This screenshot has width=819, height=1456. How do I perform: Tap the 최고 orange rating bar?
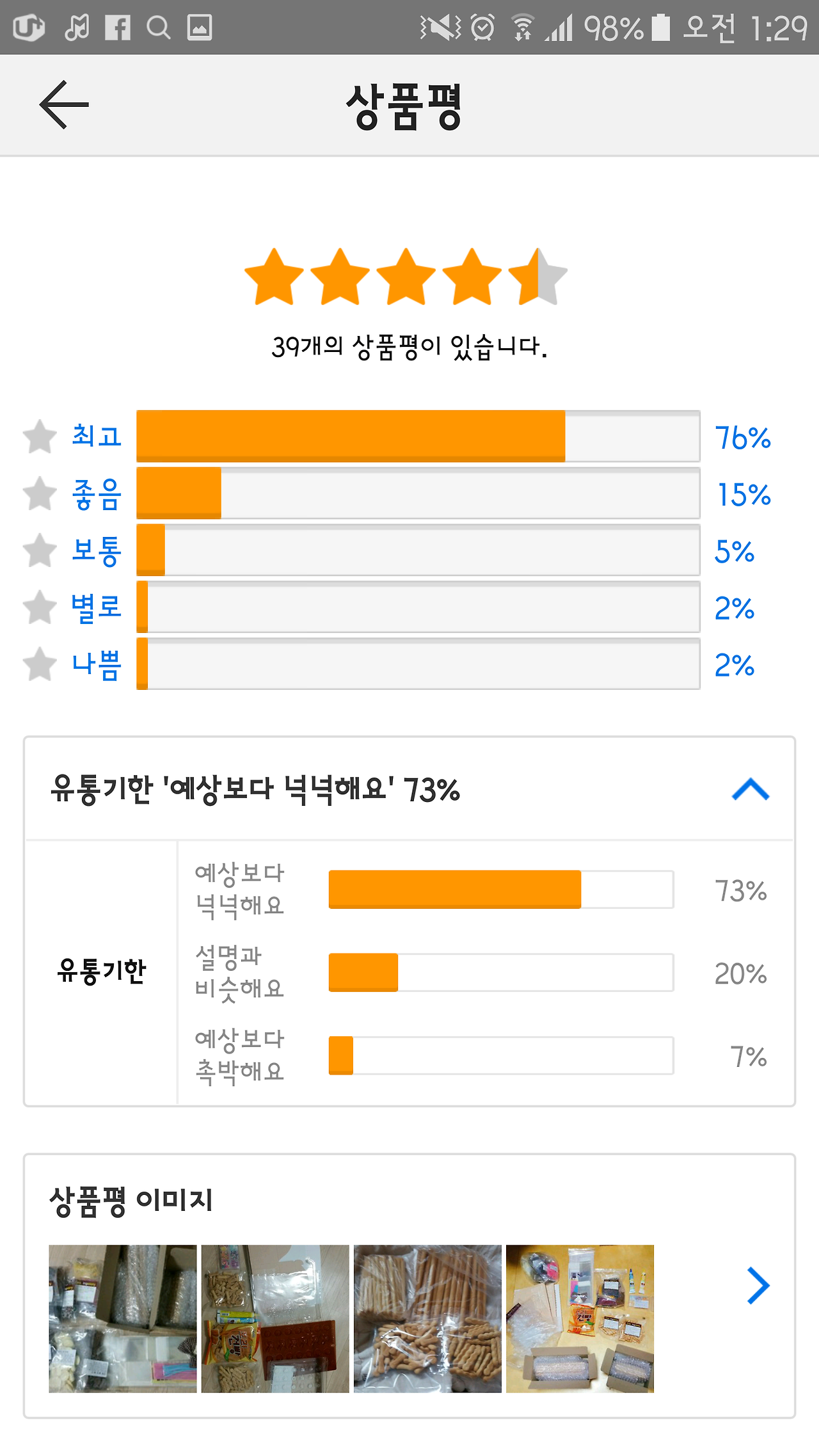coord(418,436)
